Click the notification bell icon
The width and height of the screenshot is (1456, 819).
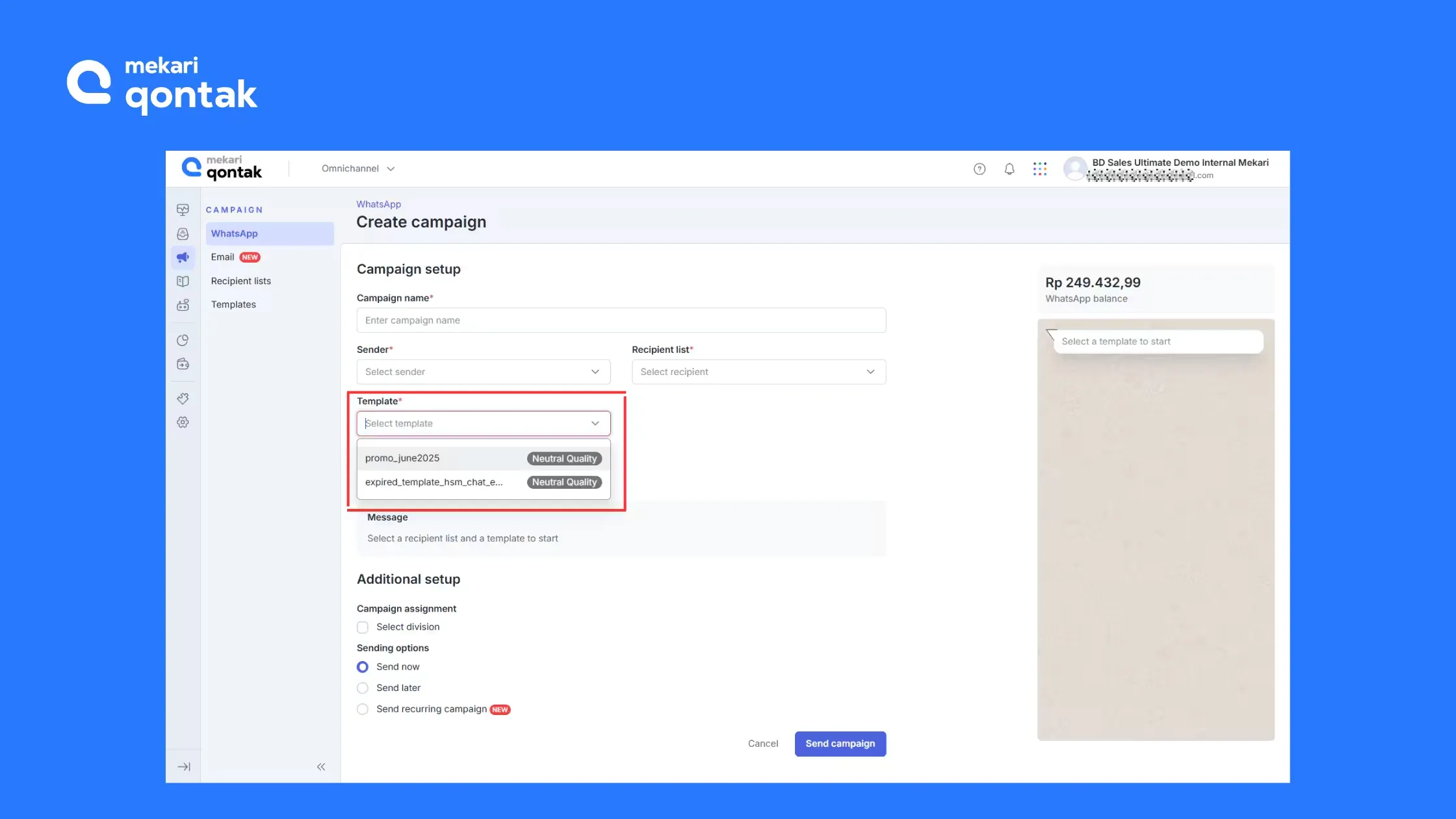pyautogui.click(x=1009, y=169)
